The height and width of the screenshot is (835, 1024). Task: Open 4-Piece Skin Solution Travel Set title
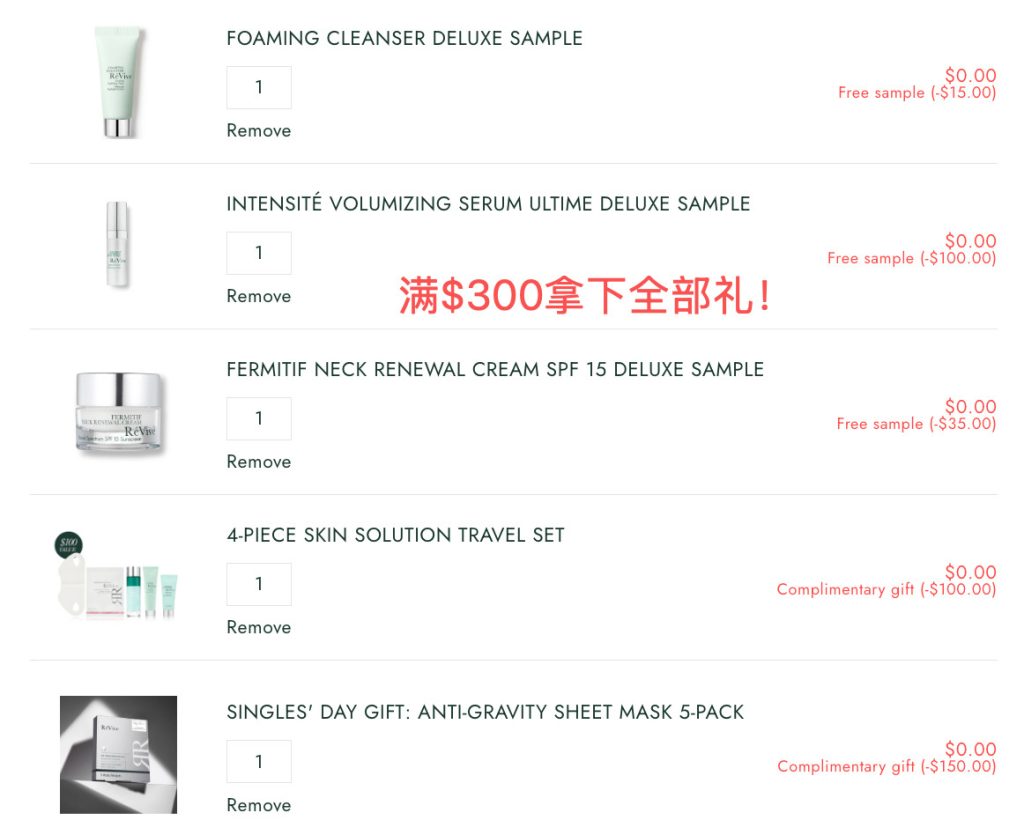click(395, 535)
